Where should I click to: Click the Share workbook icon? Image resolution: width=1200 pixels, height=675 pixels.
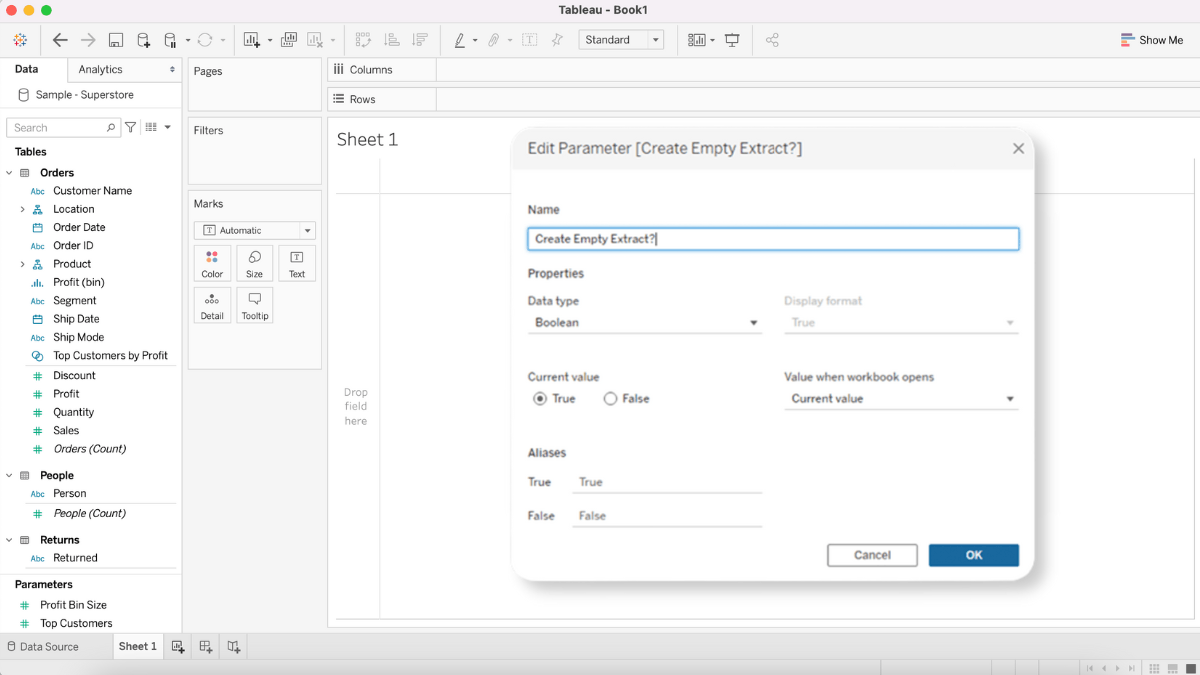(772, 40)
